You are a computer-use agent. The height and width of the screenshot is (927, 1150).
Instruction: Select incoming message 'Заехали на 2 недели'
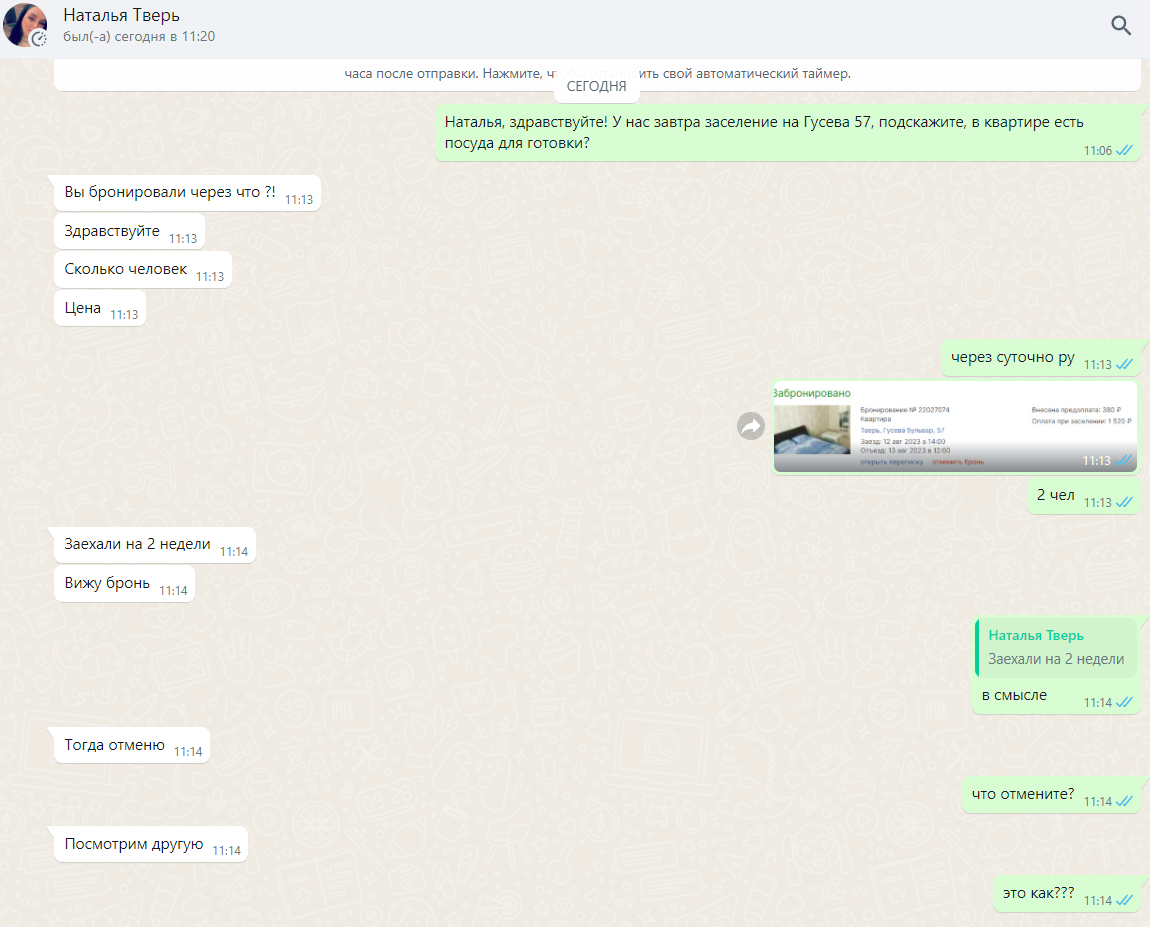[x=155, y=545]
